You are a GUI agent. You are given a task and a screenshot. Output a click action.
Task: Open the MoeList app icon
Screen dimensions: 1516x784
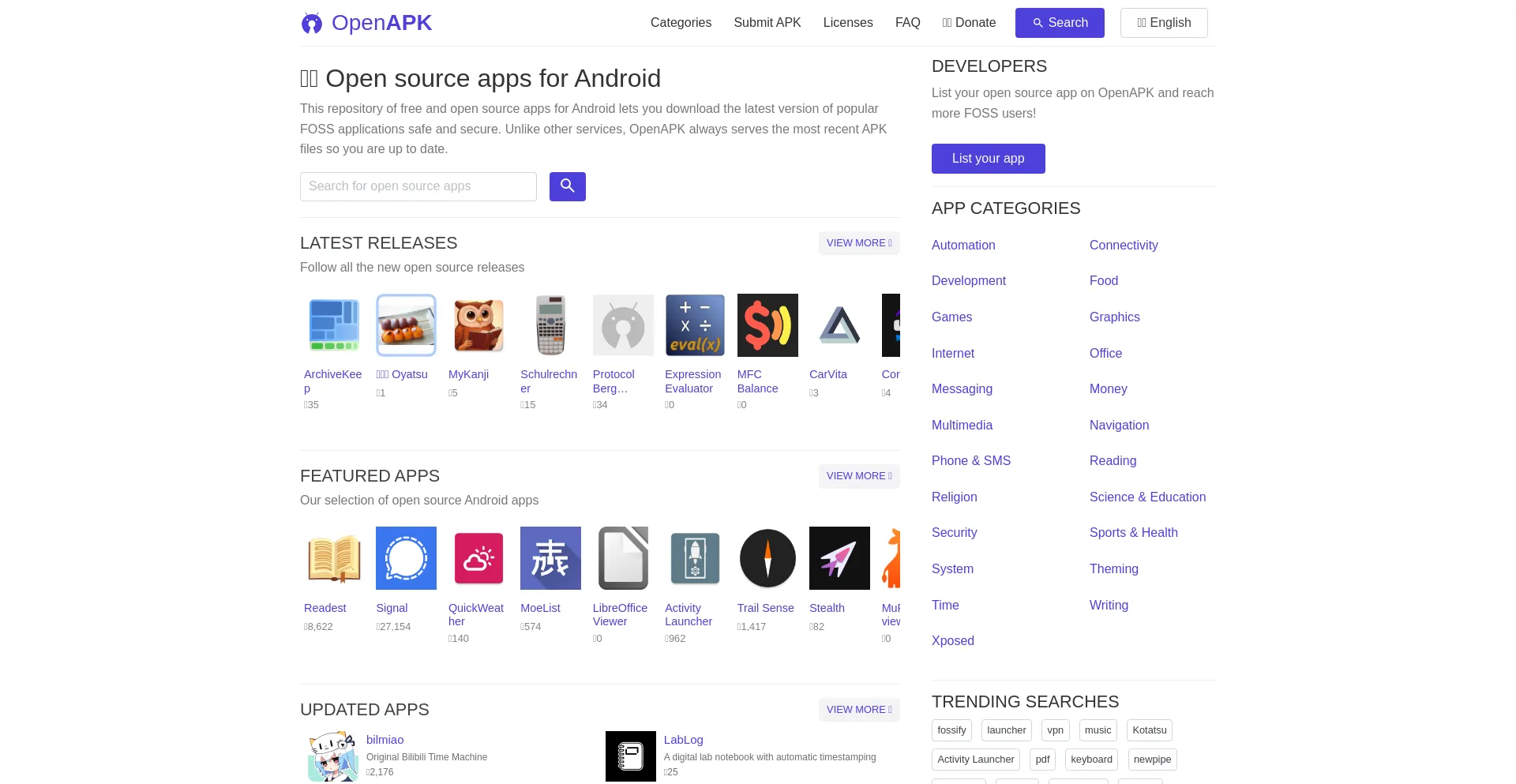(550, 558)
